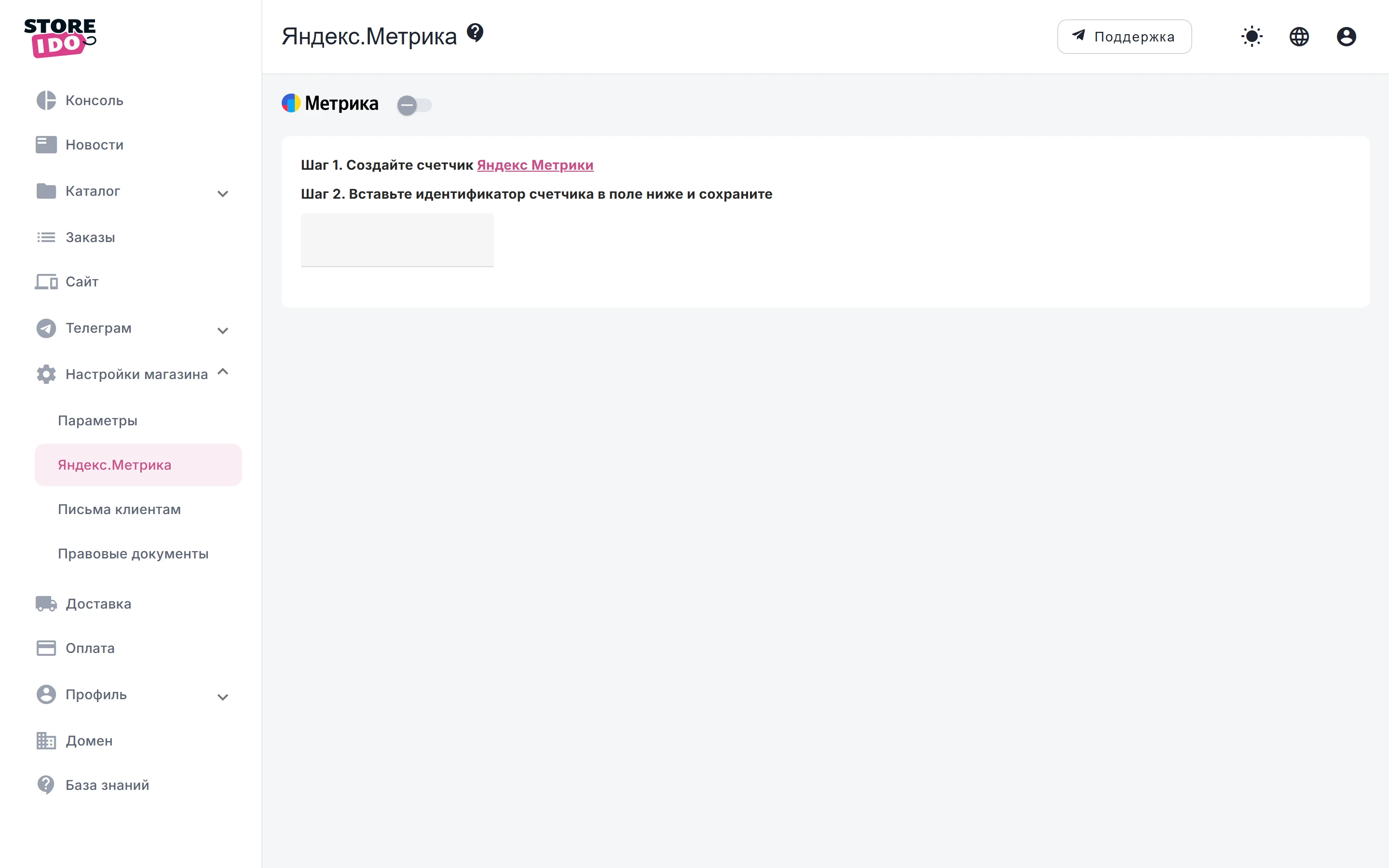
Task: Click the Телеграм menu label
Action: (x=98, y=328)
